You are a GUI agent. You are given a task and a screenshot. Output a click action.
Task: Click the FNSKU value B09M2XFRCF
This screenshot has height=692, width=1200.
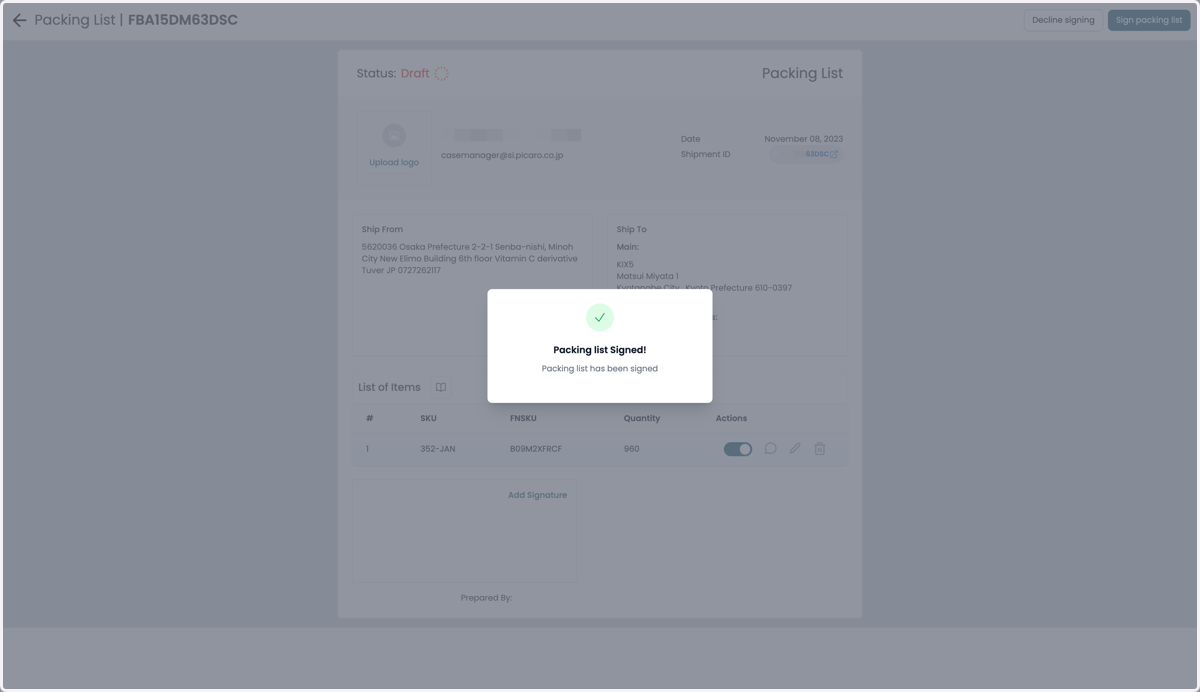pos(536,449)
